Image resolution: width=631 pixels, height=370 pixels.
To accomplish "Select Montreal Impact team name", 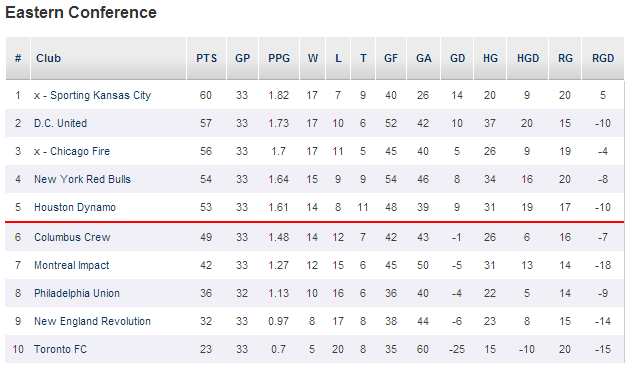I will point(72,265).
